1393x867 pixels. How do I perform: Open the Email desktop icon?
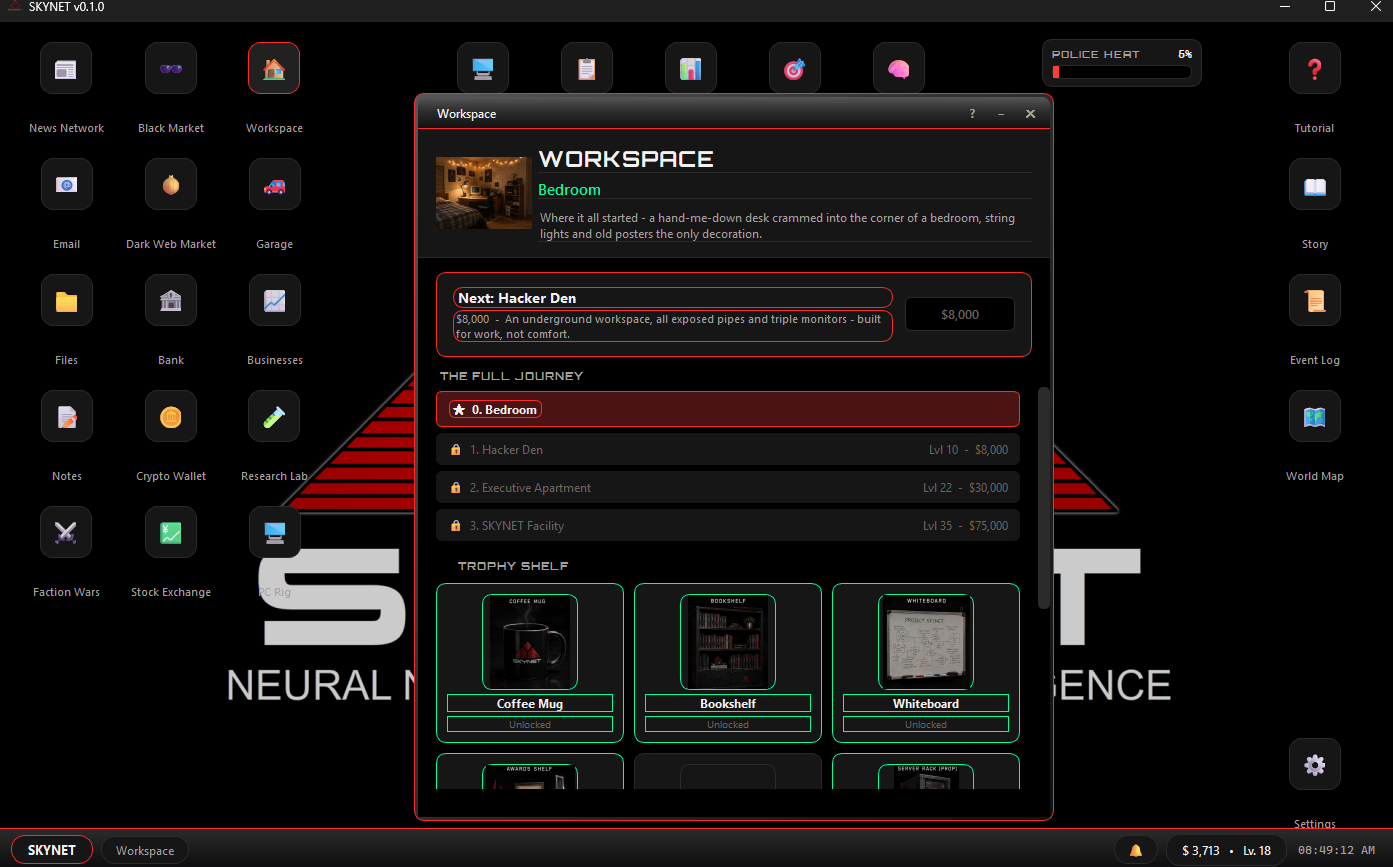click(x=66, y=184)
